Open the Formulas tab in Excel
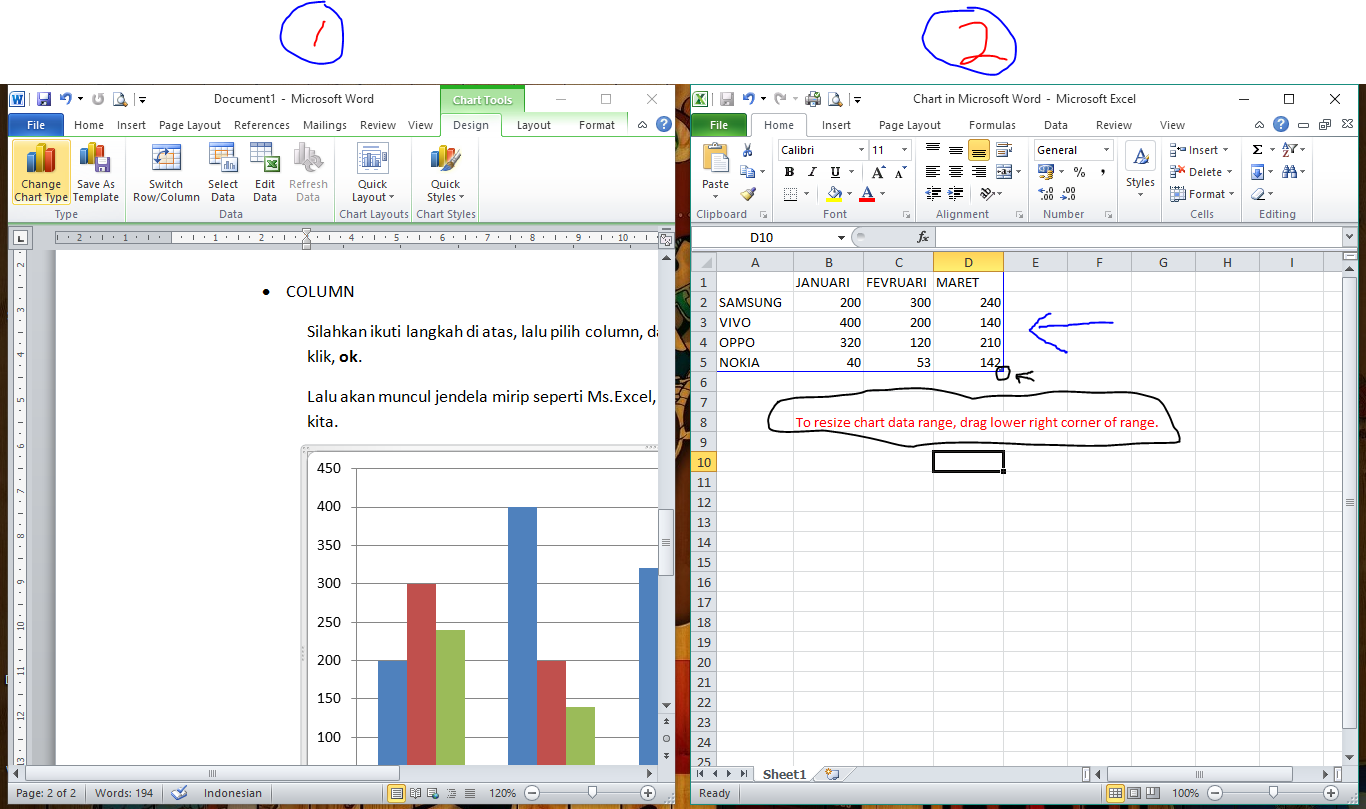 992,124
